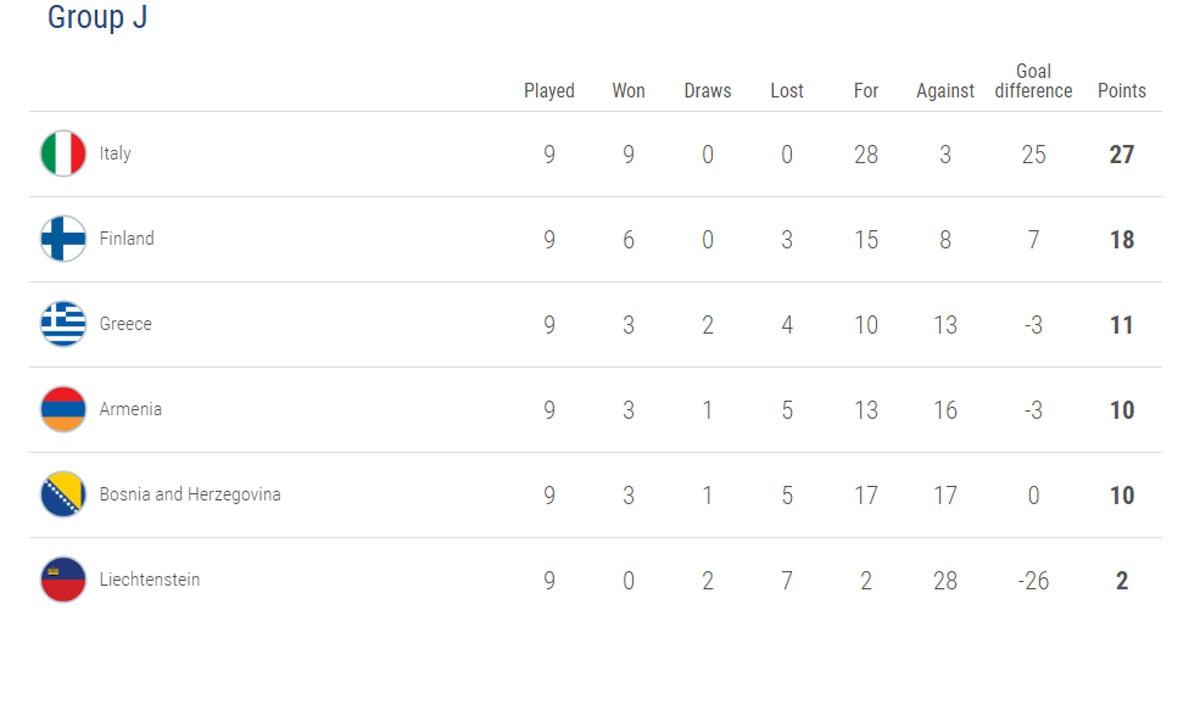Click the Greece flag icon
The image size is (1200, 716).
pyautogui.click(x=63, y=324)
